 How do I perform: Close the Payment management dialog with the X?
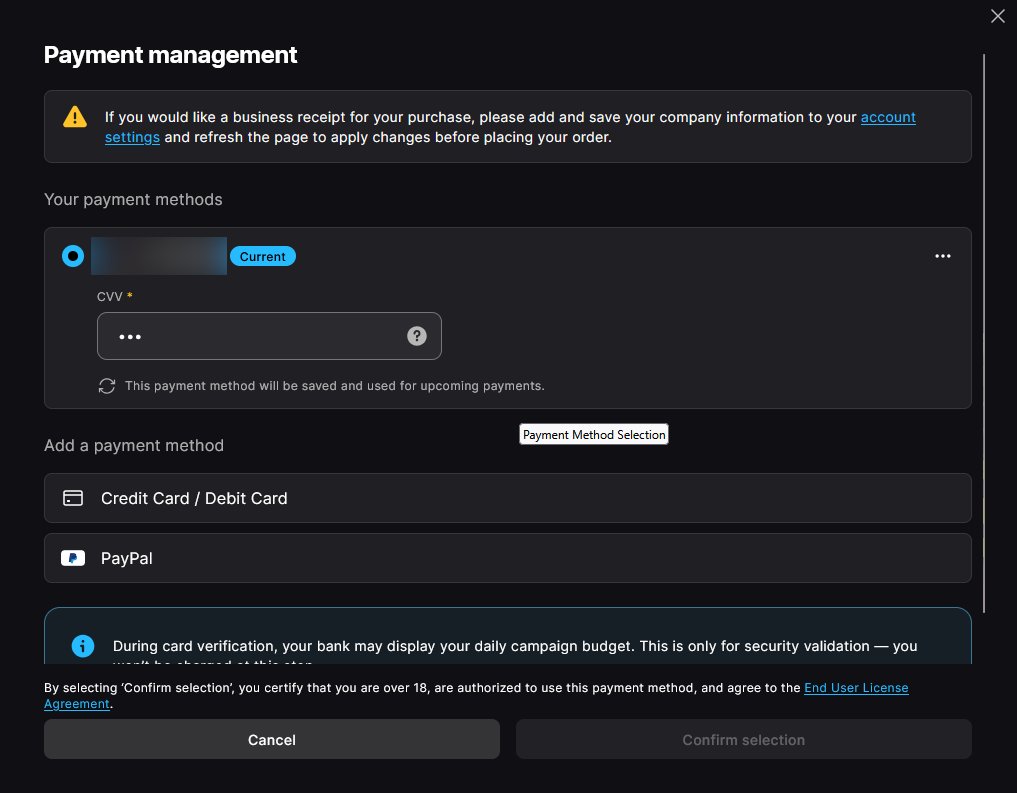coord(998,16)
